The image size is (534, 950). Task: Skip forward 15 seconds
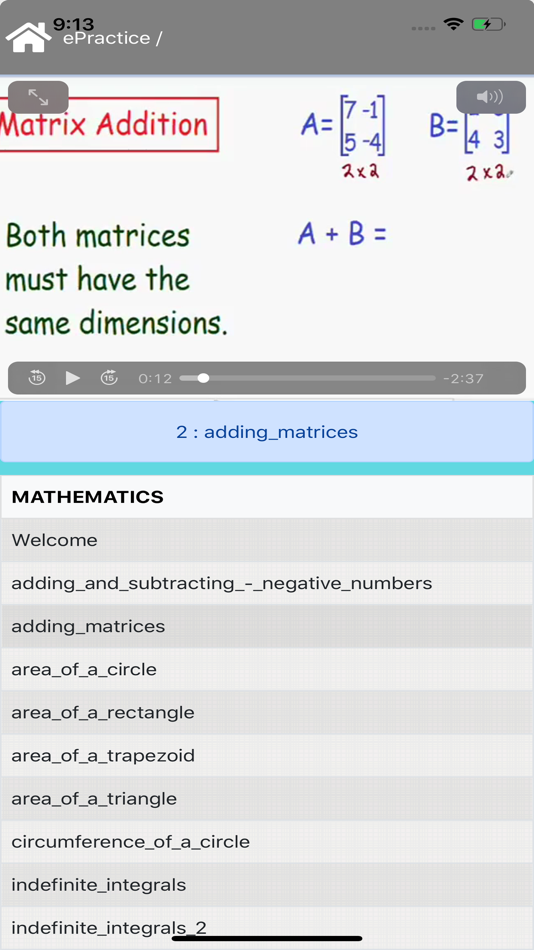click(108, 378)
